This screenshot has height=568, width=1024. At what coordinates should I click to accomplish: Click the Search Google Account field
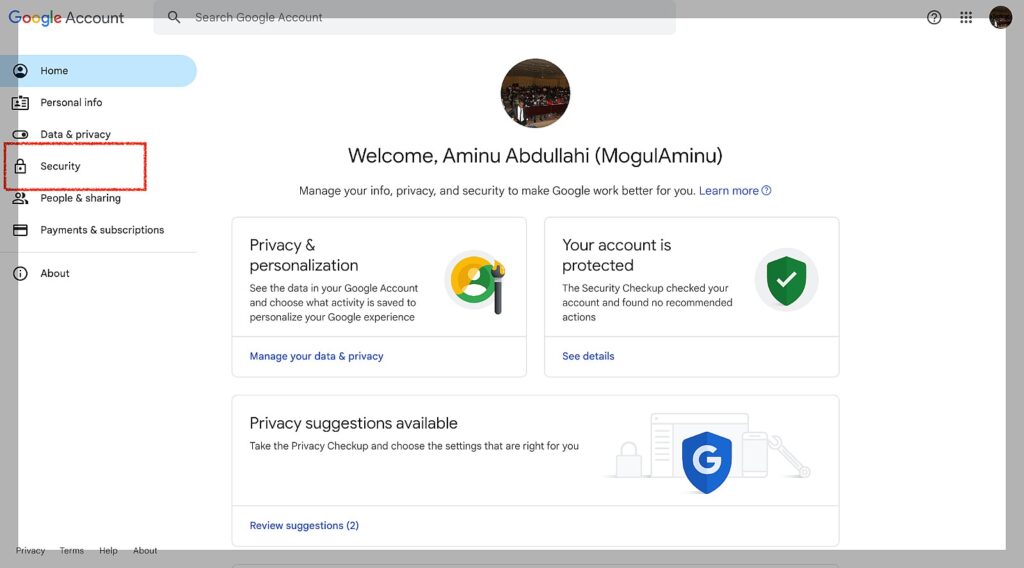tap(420, 17)
